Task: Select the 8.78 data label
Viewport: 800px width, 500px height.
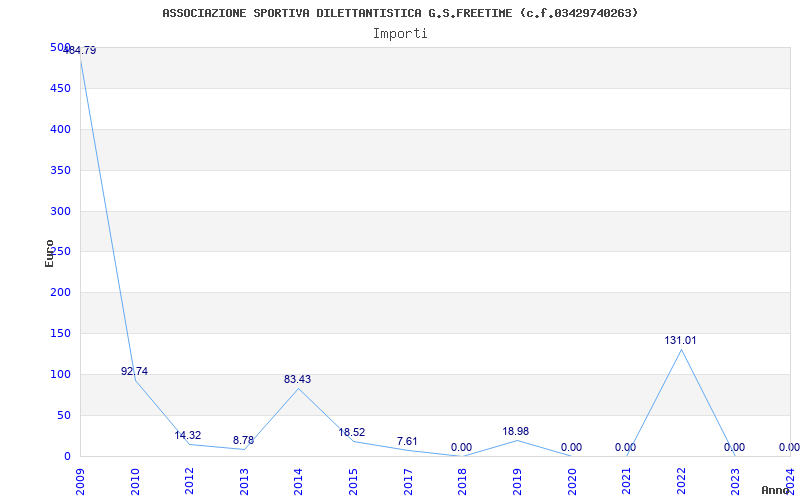Action: tap(243, 440)
